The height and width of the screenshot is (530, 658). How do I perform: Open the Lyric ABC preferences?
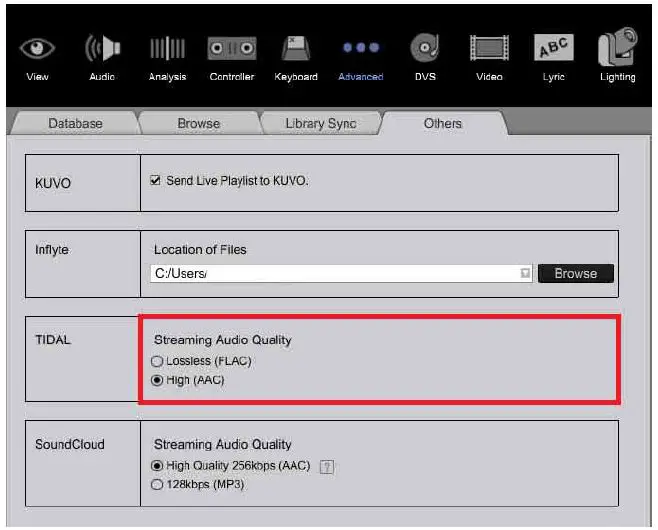[554, 47]
